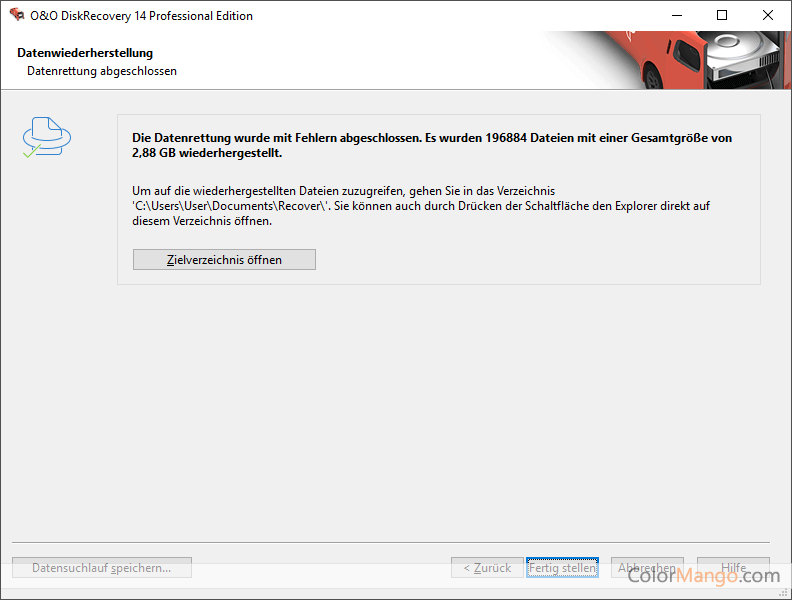Maximize the DiskRecovery window
Screen dimensions: 792x600
[x=722, y=15]
